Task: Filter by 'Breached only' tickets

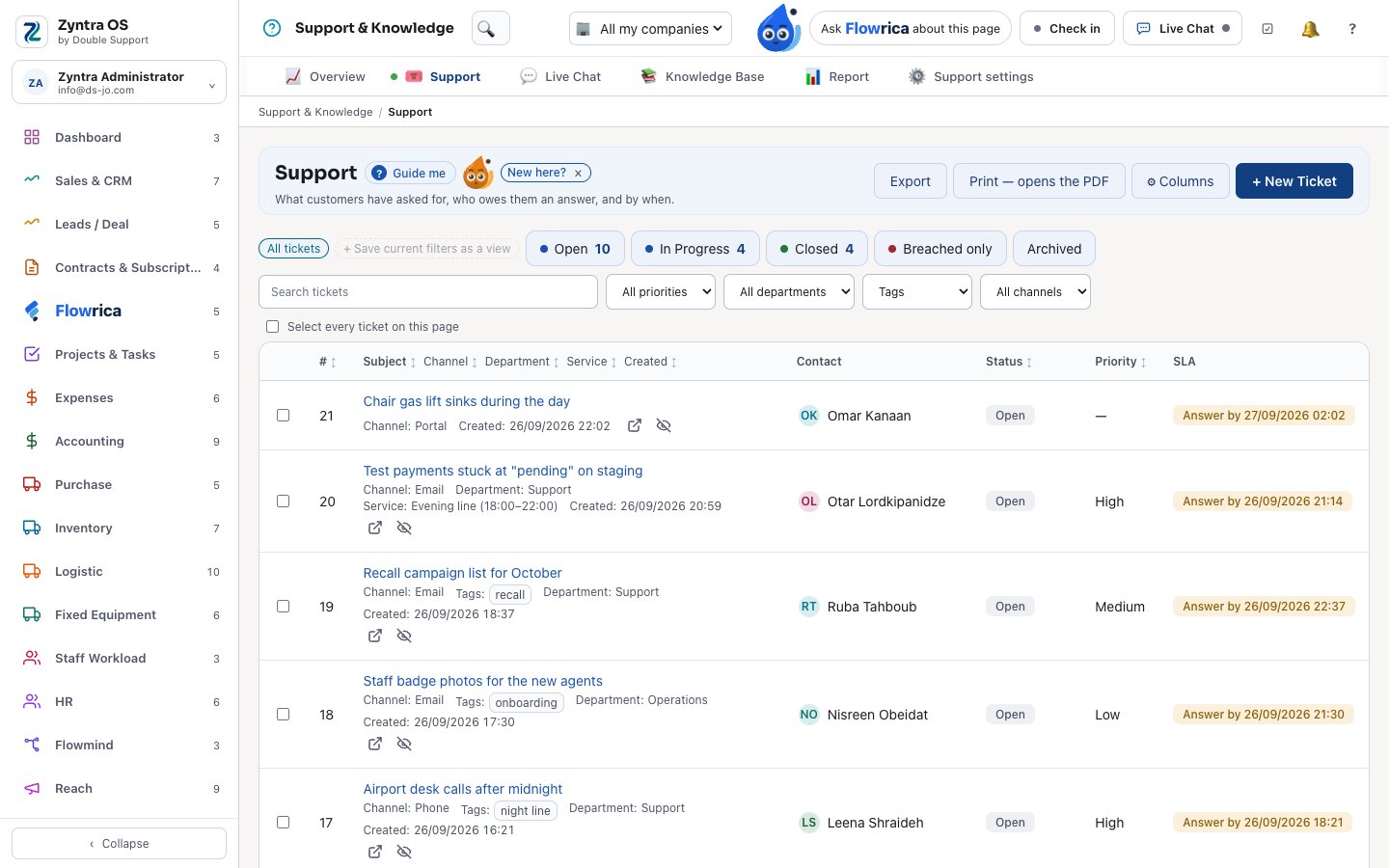Action: (x=940, y=249)
